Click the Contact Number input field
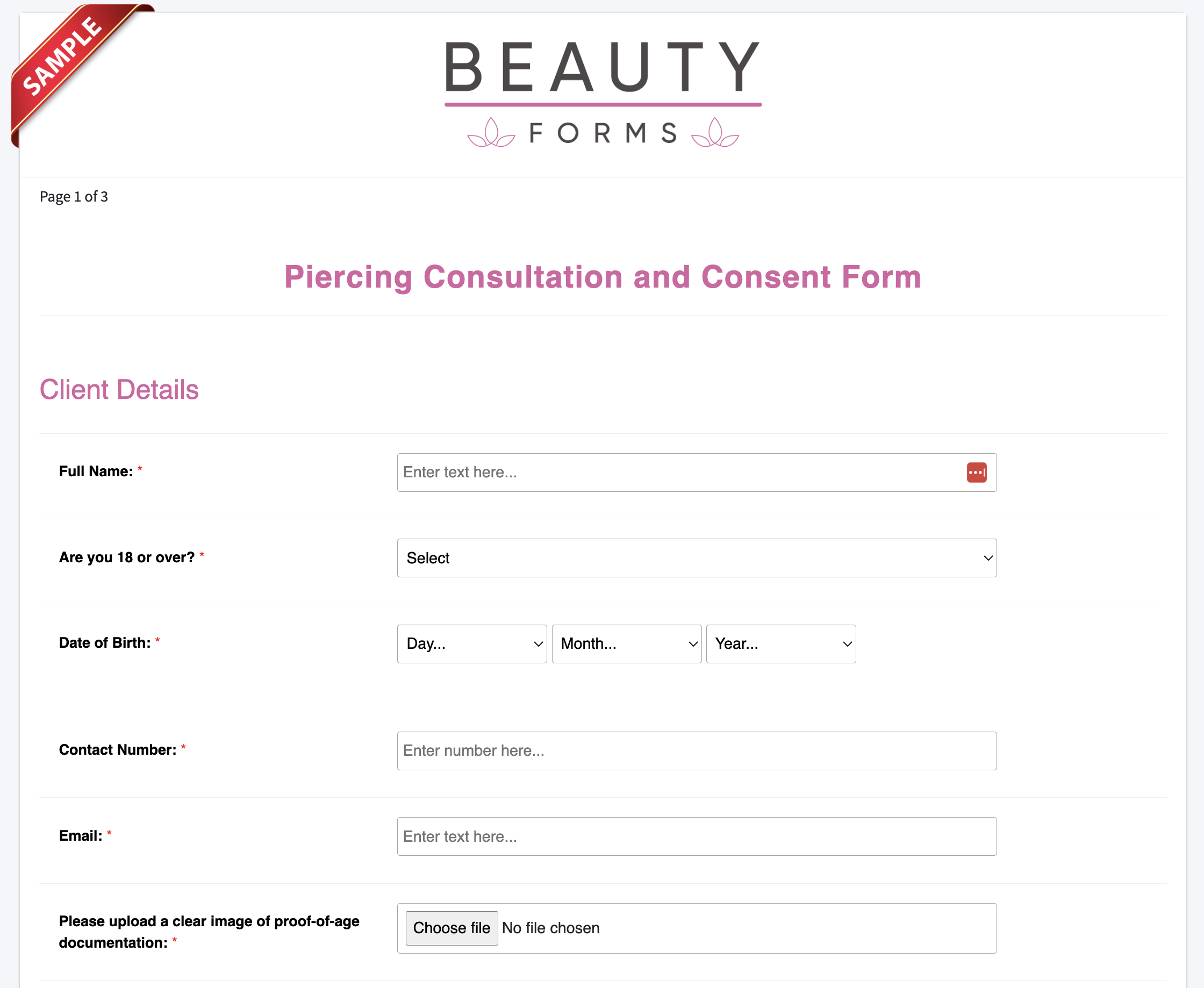The height and width of the screenshot is (988, 1204). coord(697,750)
